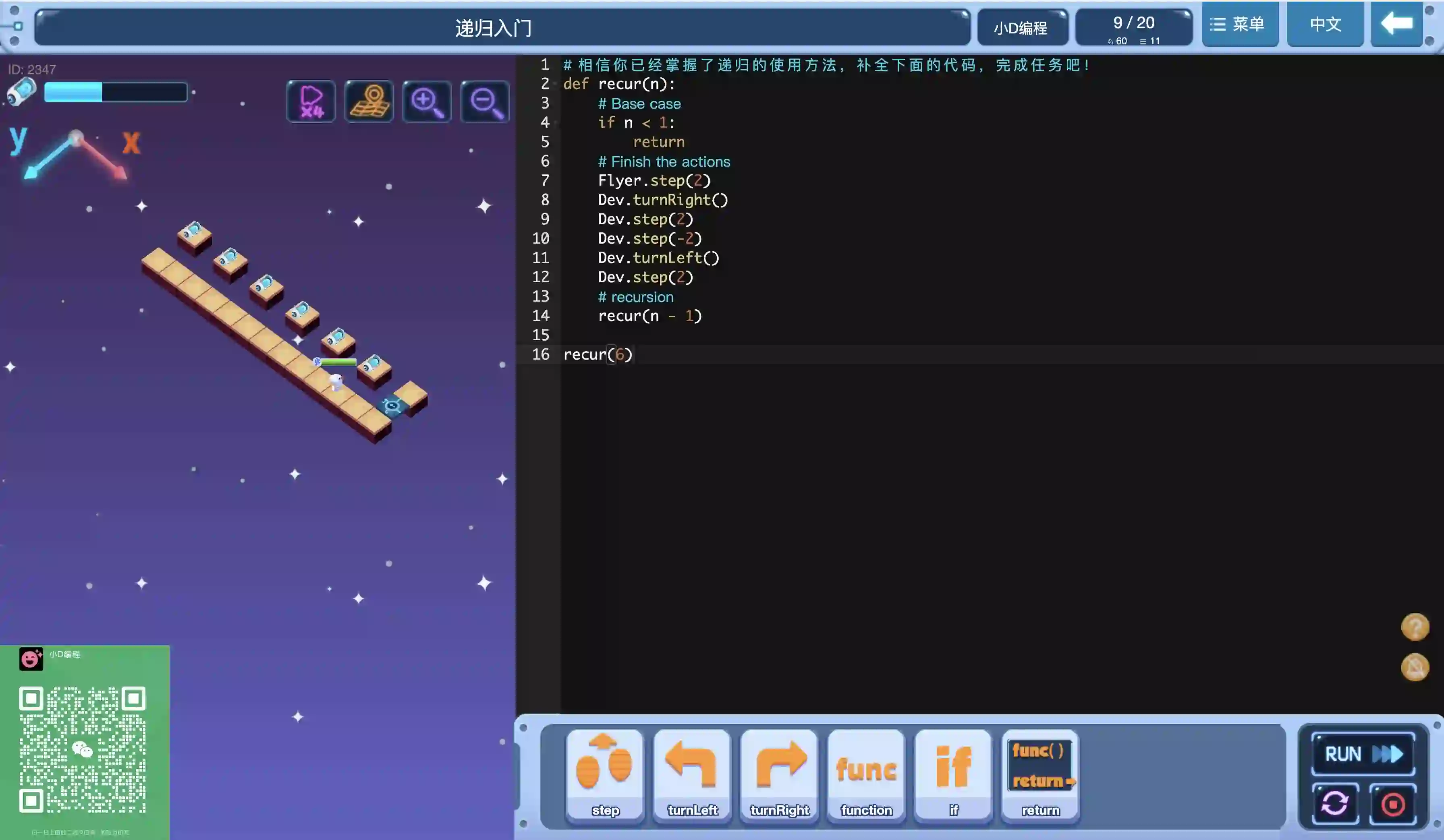Click the energy progress bar
1444x840 pixels.
[x=116, y=92]
